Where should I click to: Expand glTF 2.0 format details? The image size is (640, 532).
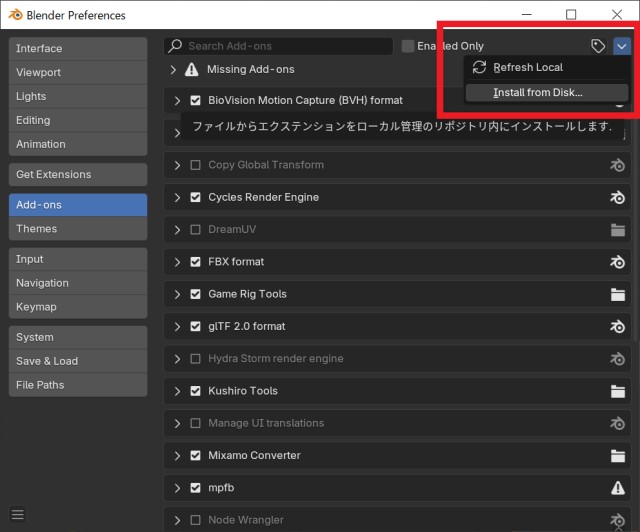177,326
